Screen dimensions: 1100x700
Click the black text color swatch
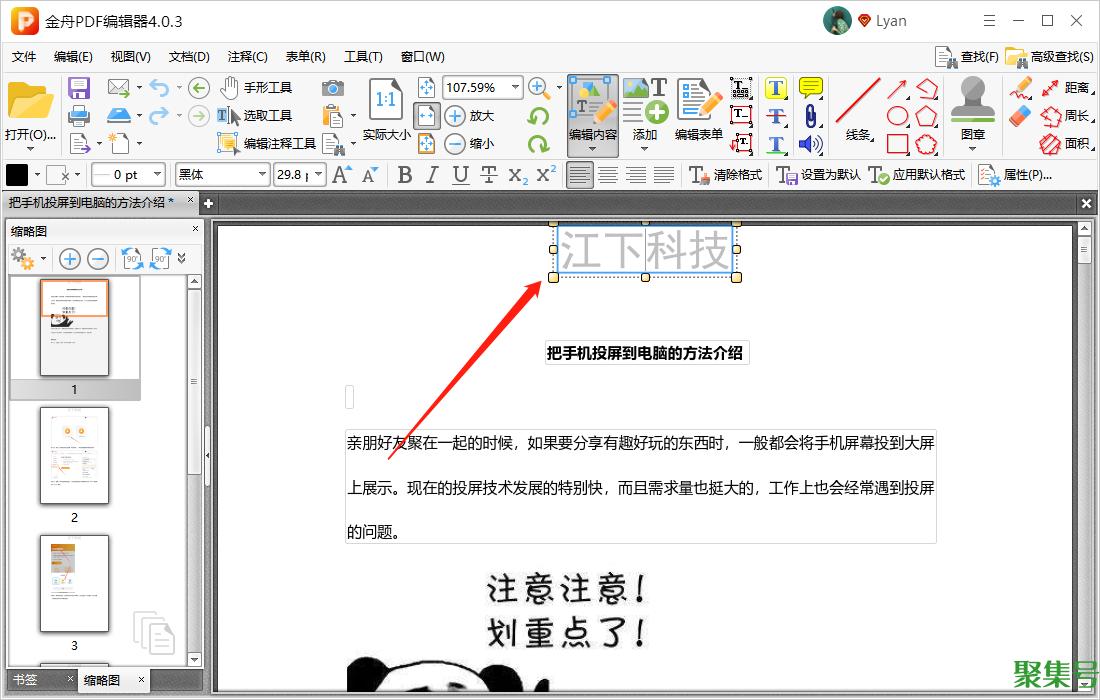18,175
